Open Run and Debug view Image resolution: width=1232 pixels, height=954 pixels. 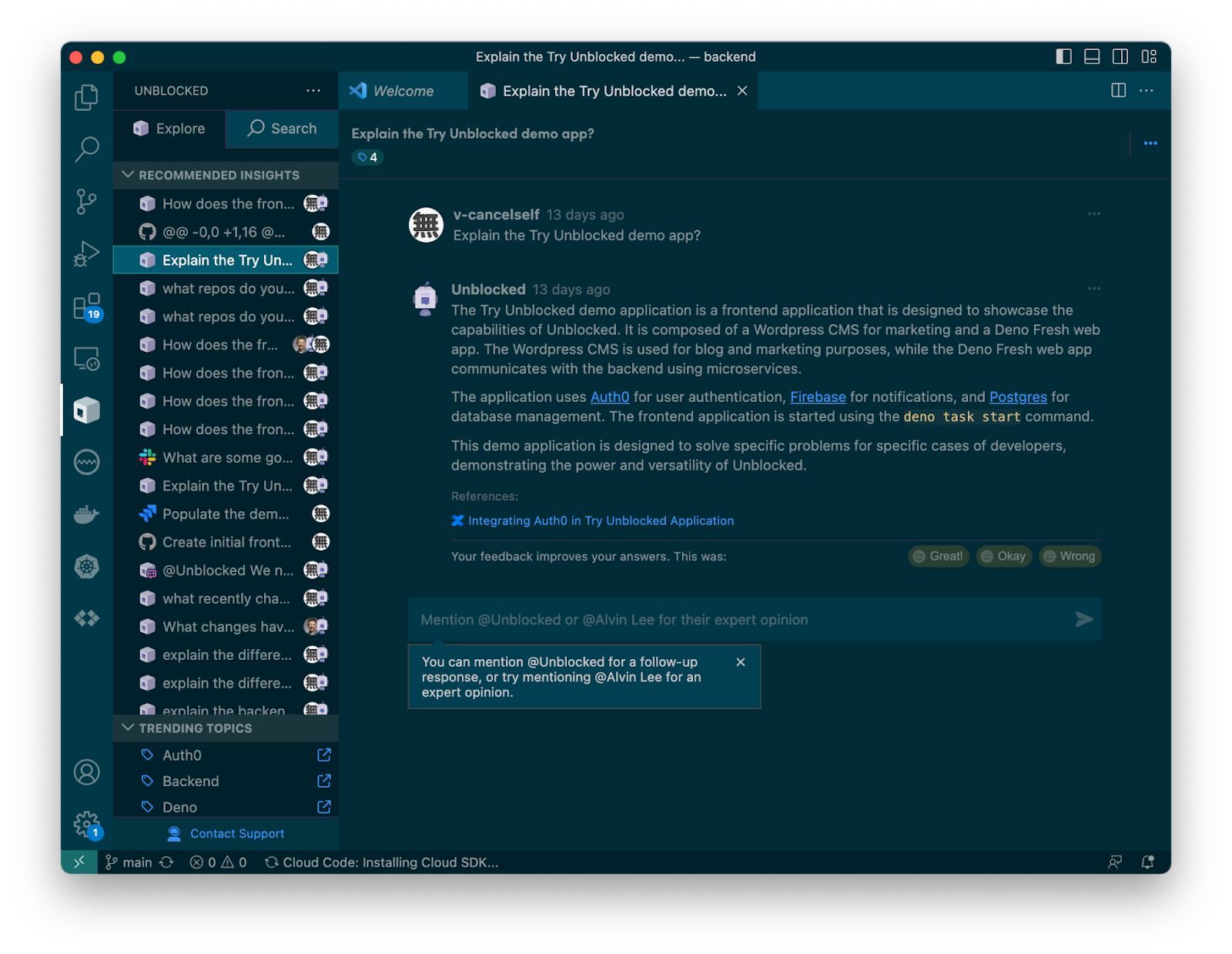pyautogui.click(x=86, y=253)
